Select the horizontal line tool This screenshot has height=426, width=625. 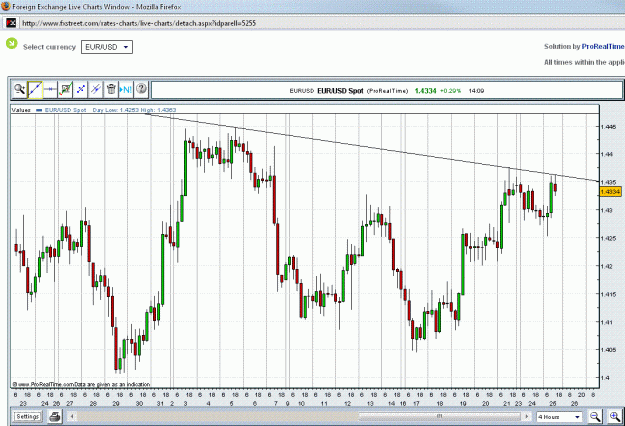tap(50, 89)
